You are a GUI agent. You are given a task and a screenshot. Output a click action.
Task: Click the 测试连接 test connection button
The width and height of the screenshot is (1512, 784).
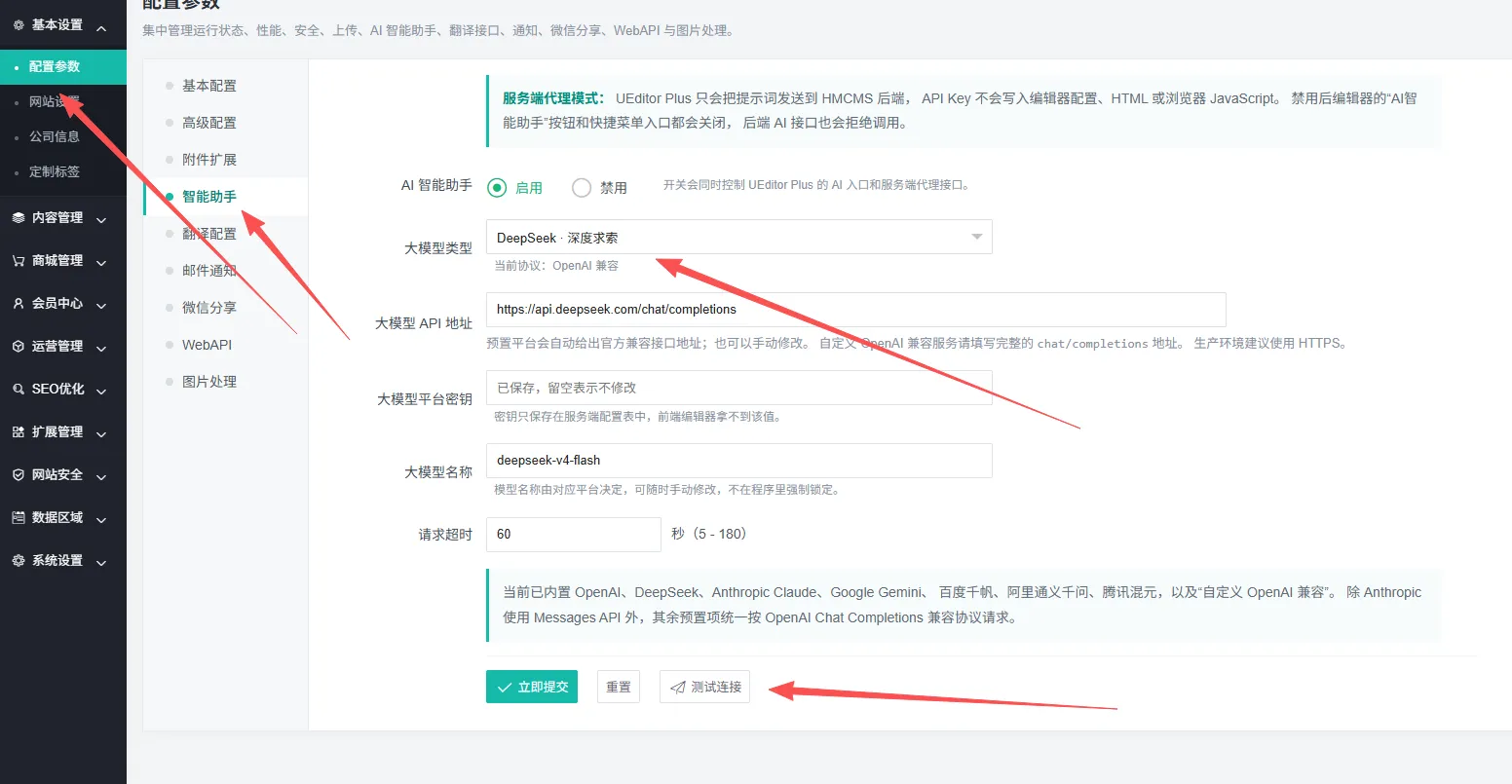click(705, 687)
